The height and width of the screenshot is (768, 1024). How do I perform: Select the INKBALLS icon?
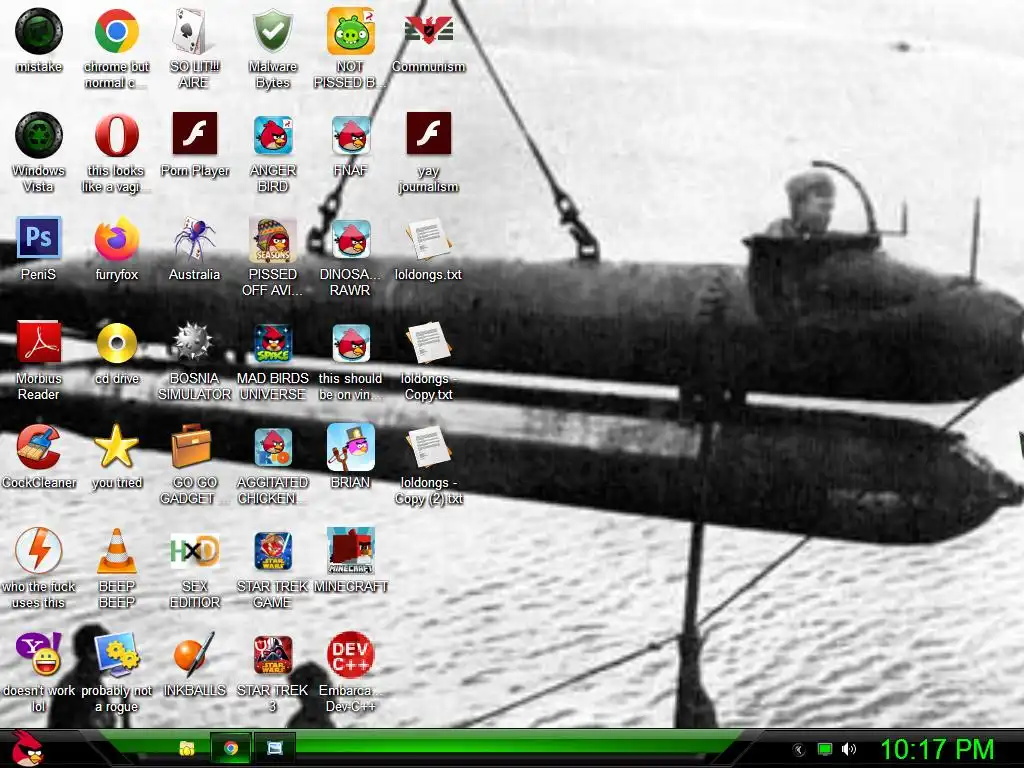click(x=195, y=654)
